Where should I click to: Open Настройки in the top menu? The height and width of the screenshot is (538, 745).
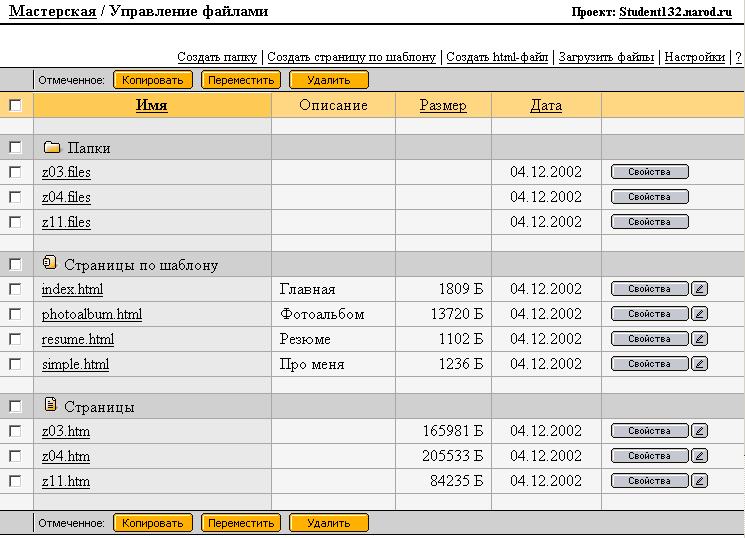tap(694, 57)
